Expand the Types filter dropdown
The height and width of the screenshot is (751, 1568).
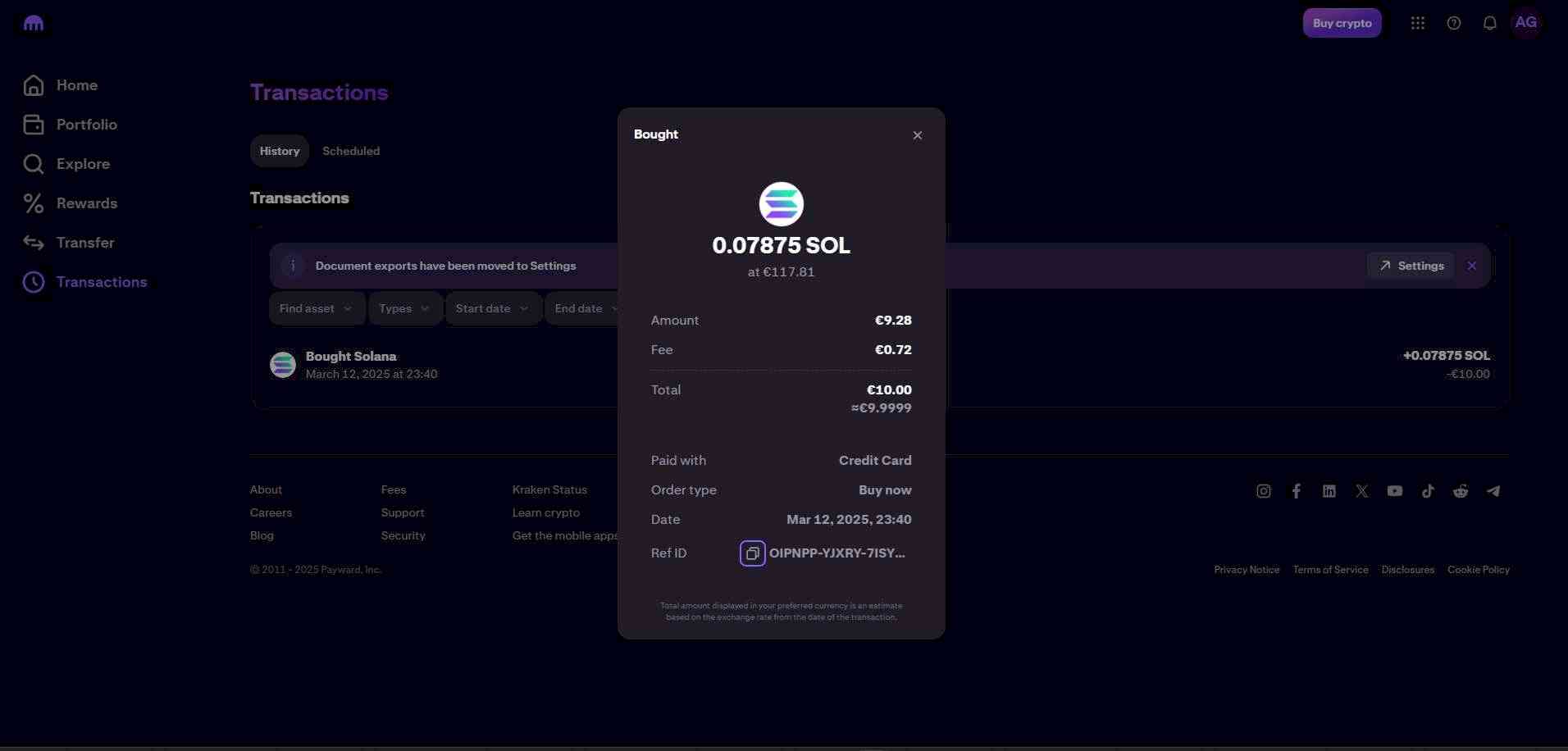coord(404,308)
